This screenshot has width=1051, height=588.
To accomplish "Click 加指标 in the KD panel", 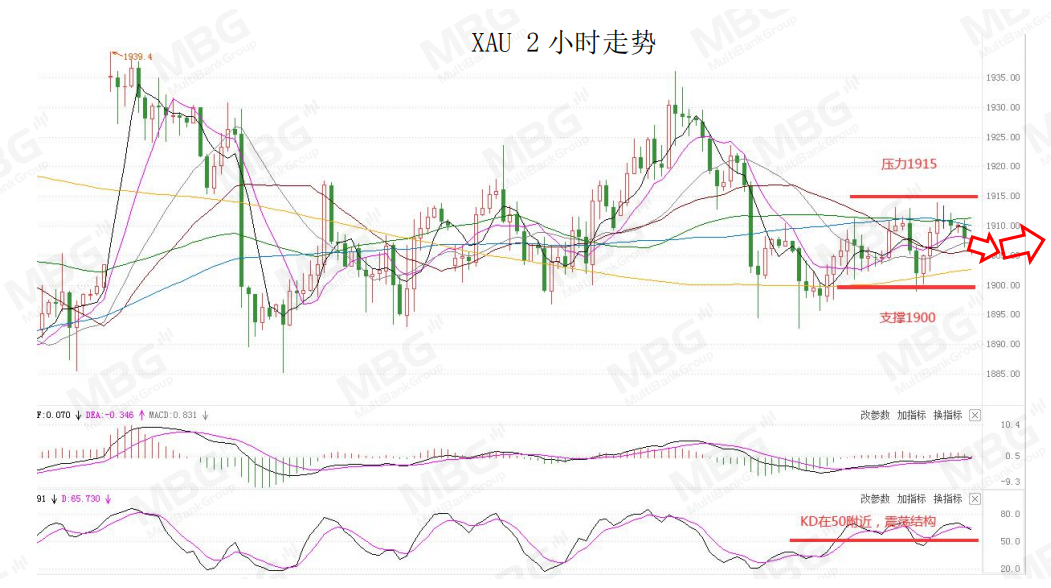I will click(911, 499).
